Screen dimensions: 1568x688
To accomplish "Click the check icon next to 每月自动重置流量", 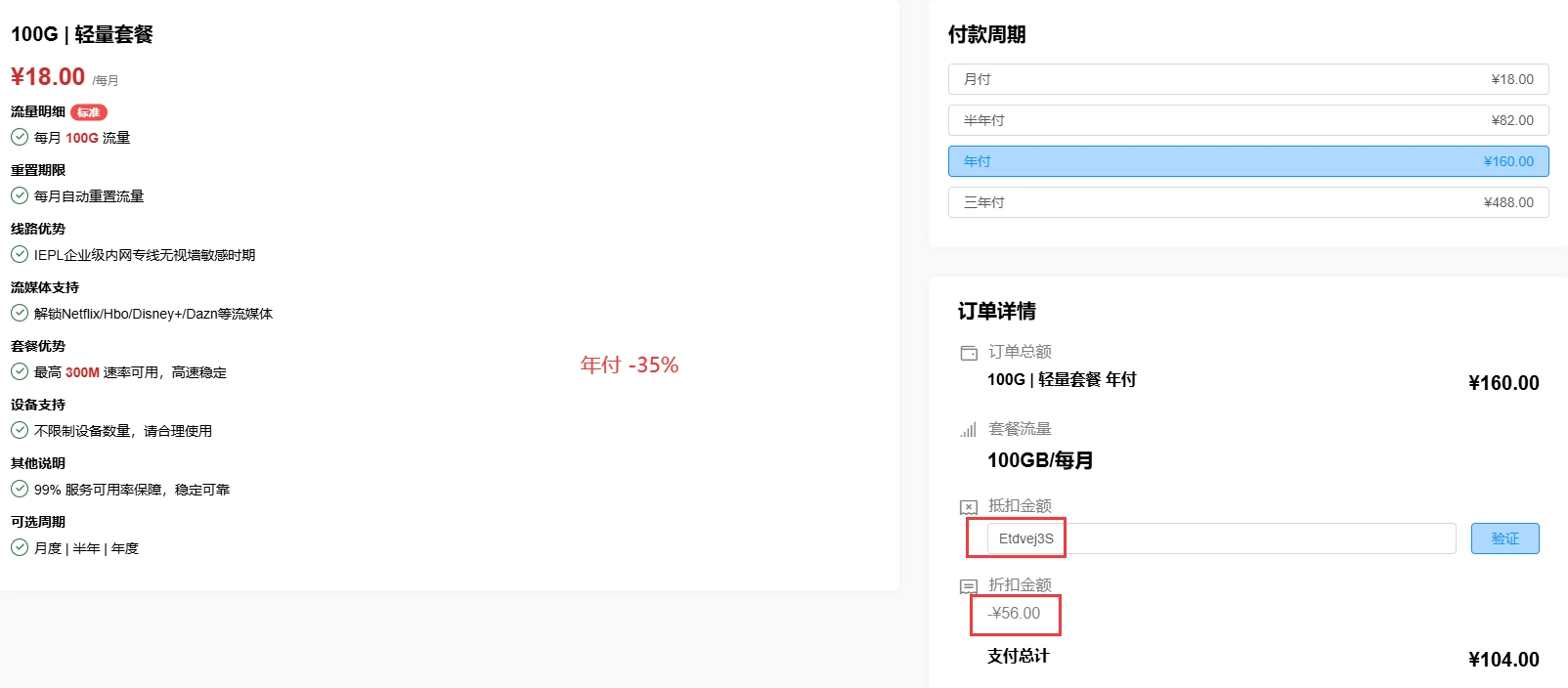I will pos(20,196).
